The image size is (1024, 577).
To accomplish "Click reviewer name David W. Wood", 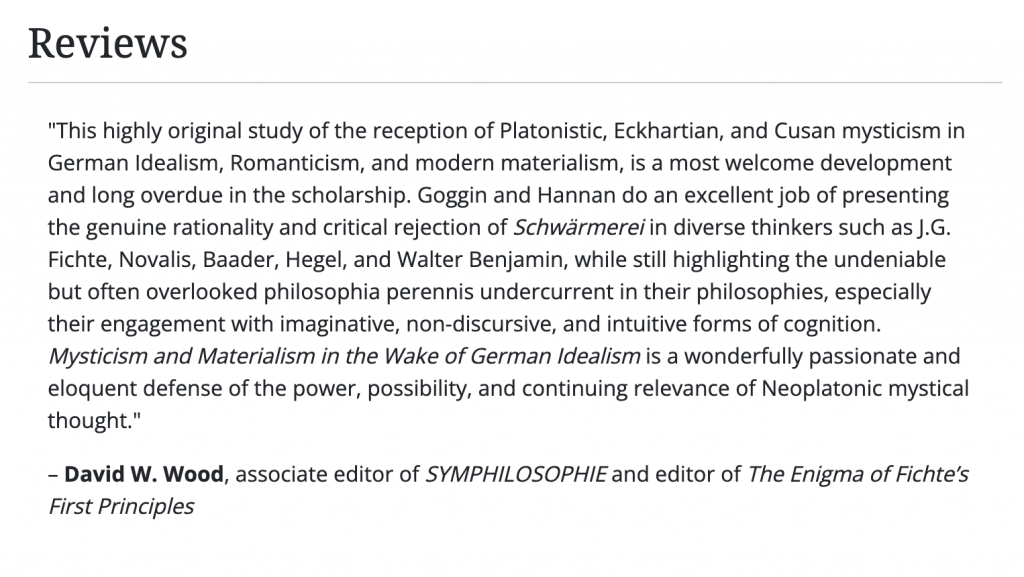I will point(142,474).
